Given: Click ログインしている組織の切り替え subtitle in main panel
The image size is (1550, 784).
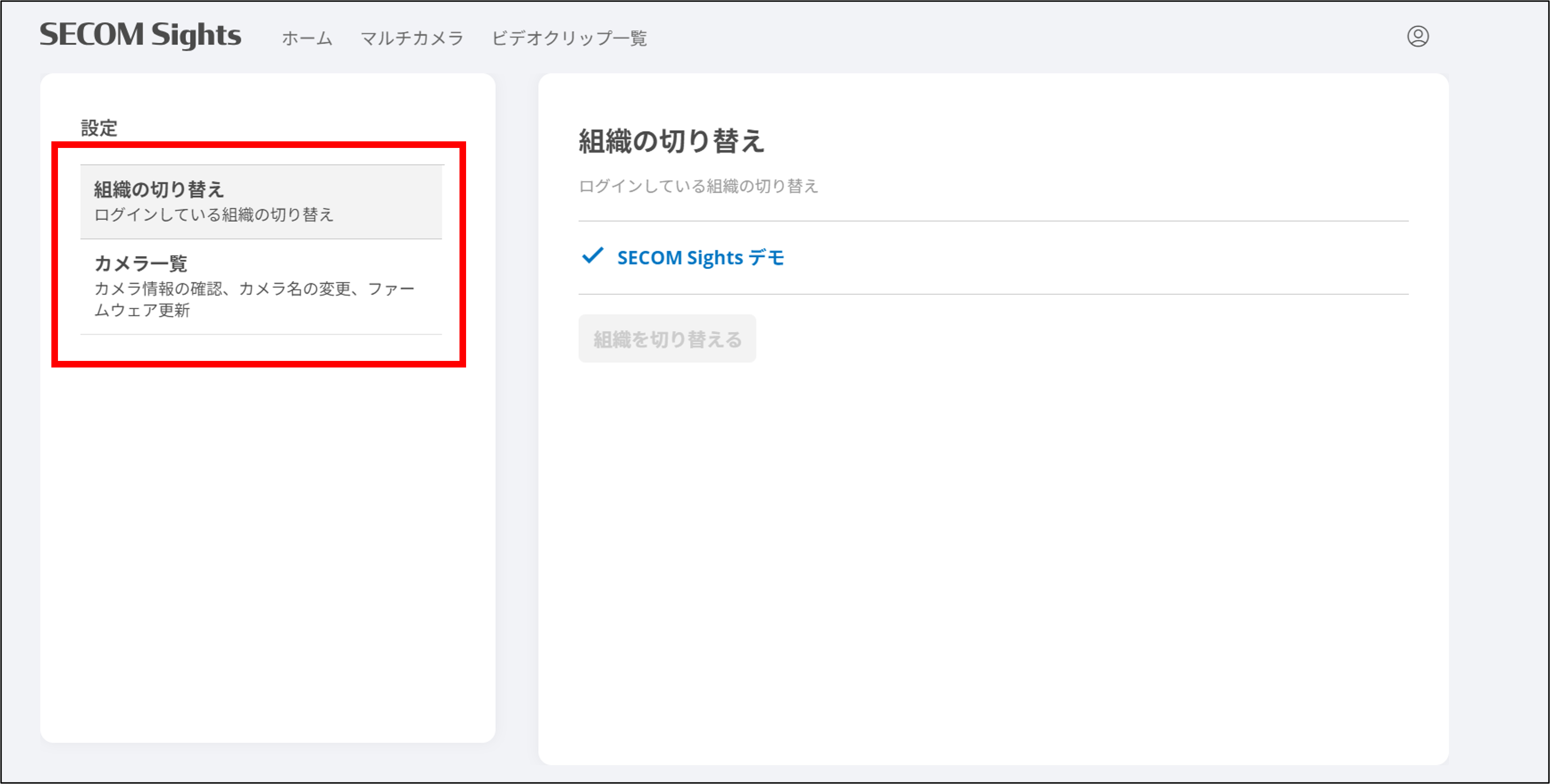Looking at the screenshot, I should pos(698,187).
